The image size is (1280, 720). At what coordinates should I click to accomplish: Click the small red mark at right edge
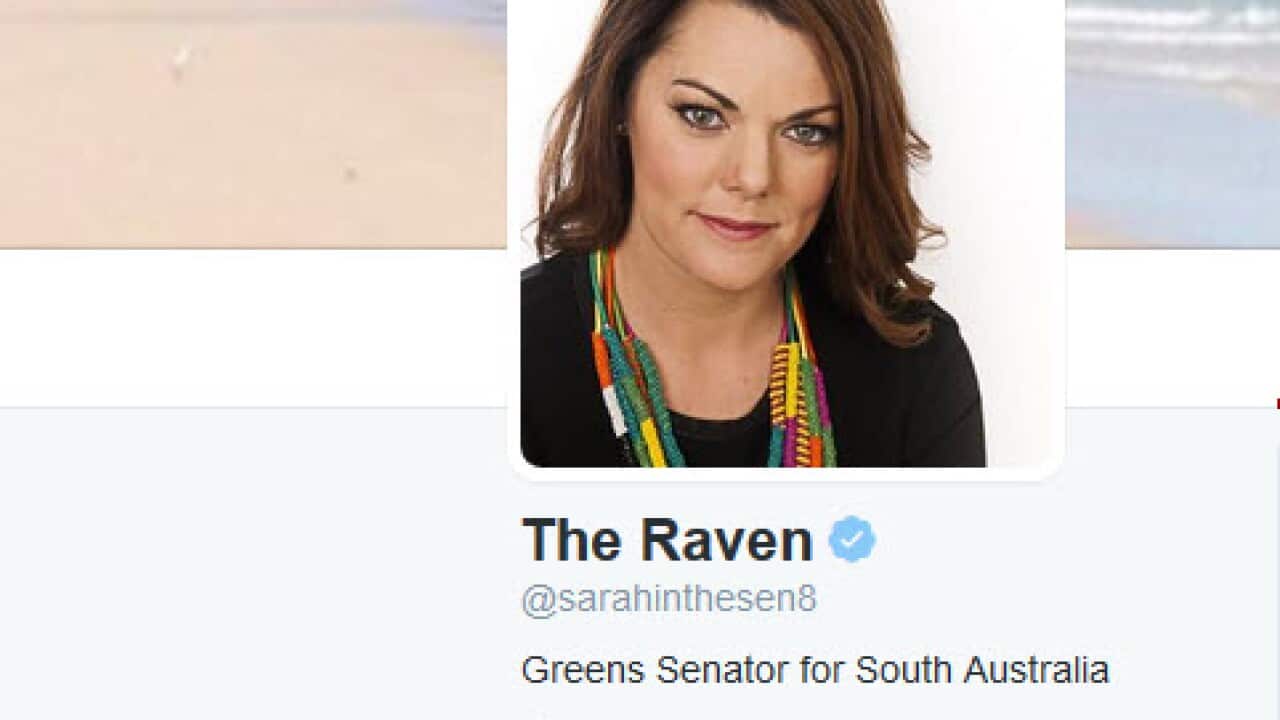click(x=1277, y=404)
